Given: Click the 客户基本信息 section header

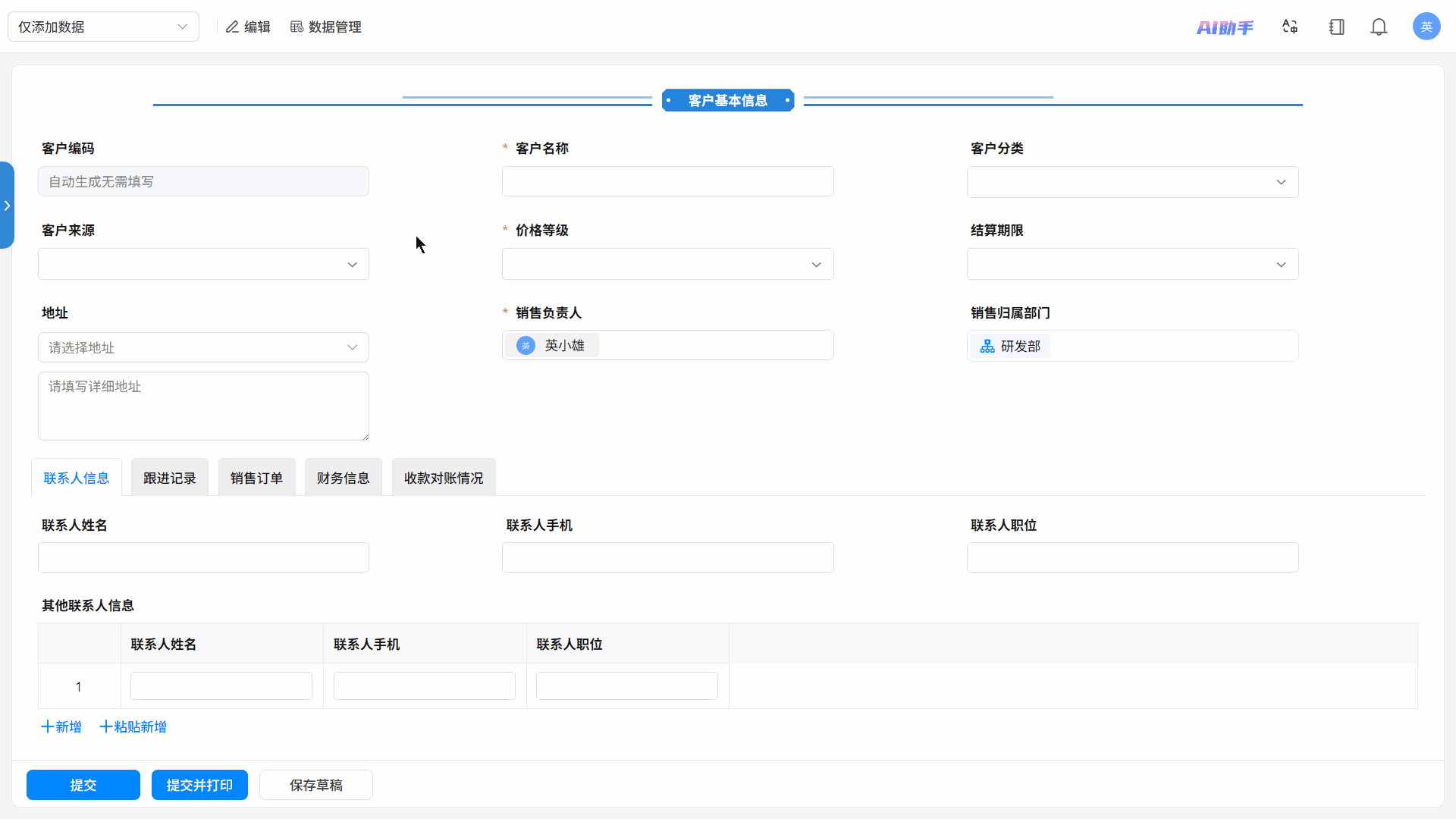Looking at the screenshot, I should (728, 100).
